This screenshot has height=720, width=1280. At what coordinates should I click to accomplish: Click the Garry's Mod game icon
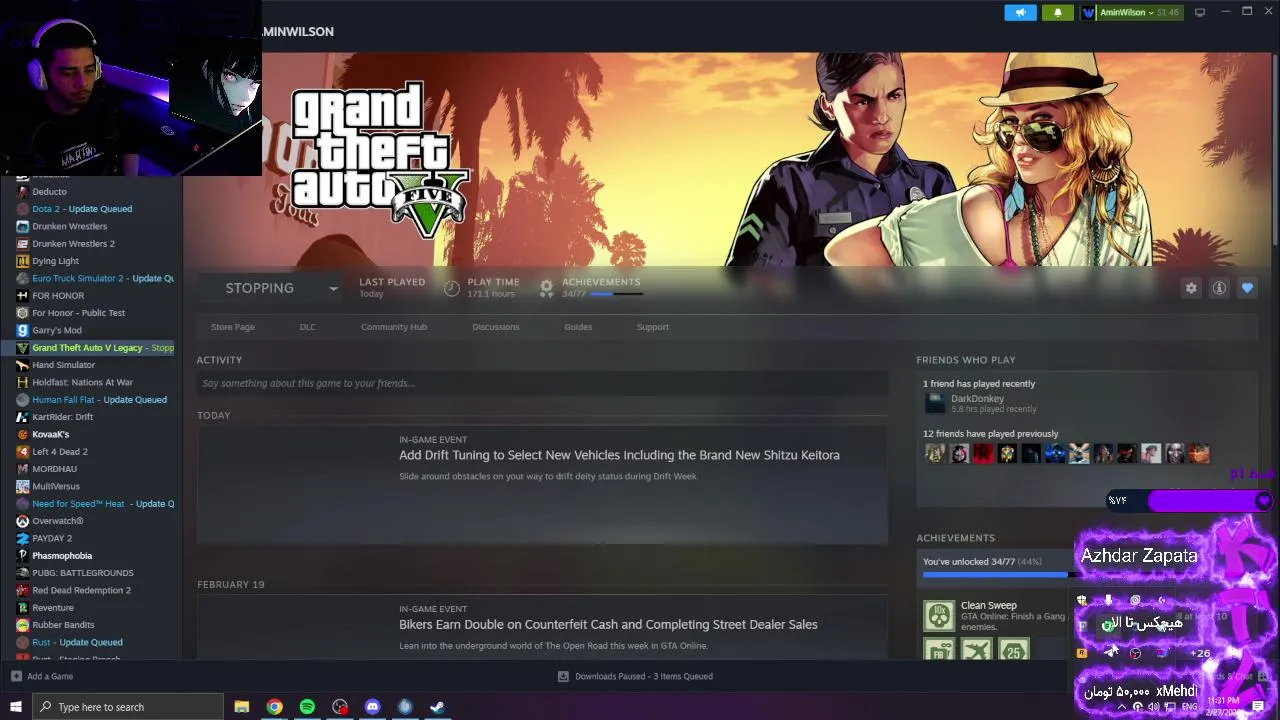[x=22, y=330]
